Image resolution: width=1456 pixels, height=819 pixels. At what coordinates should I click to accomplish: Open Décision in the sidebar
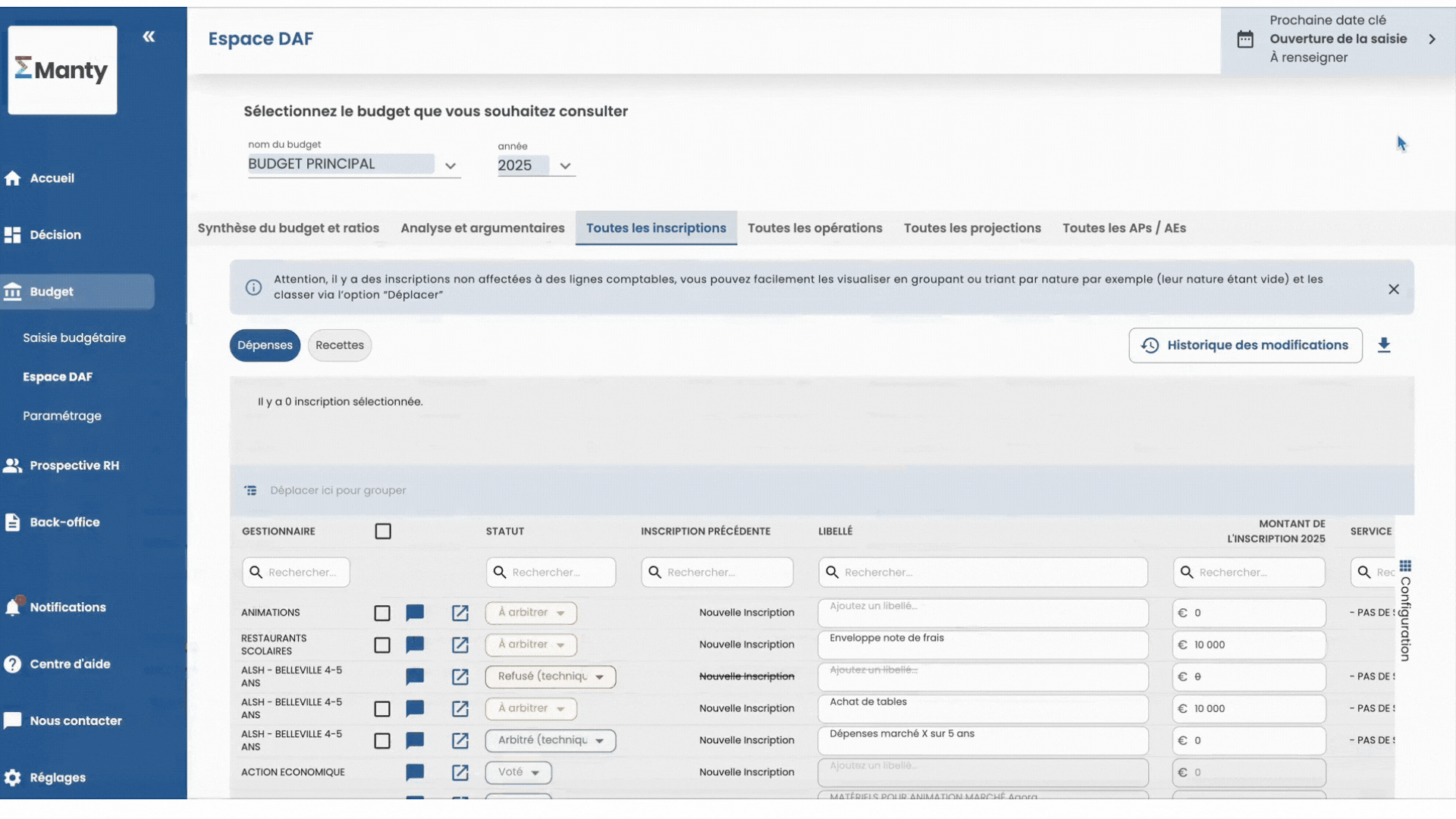(42, 235)
